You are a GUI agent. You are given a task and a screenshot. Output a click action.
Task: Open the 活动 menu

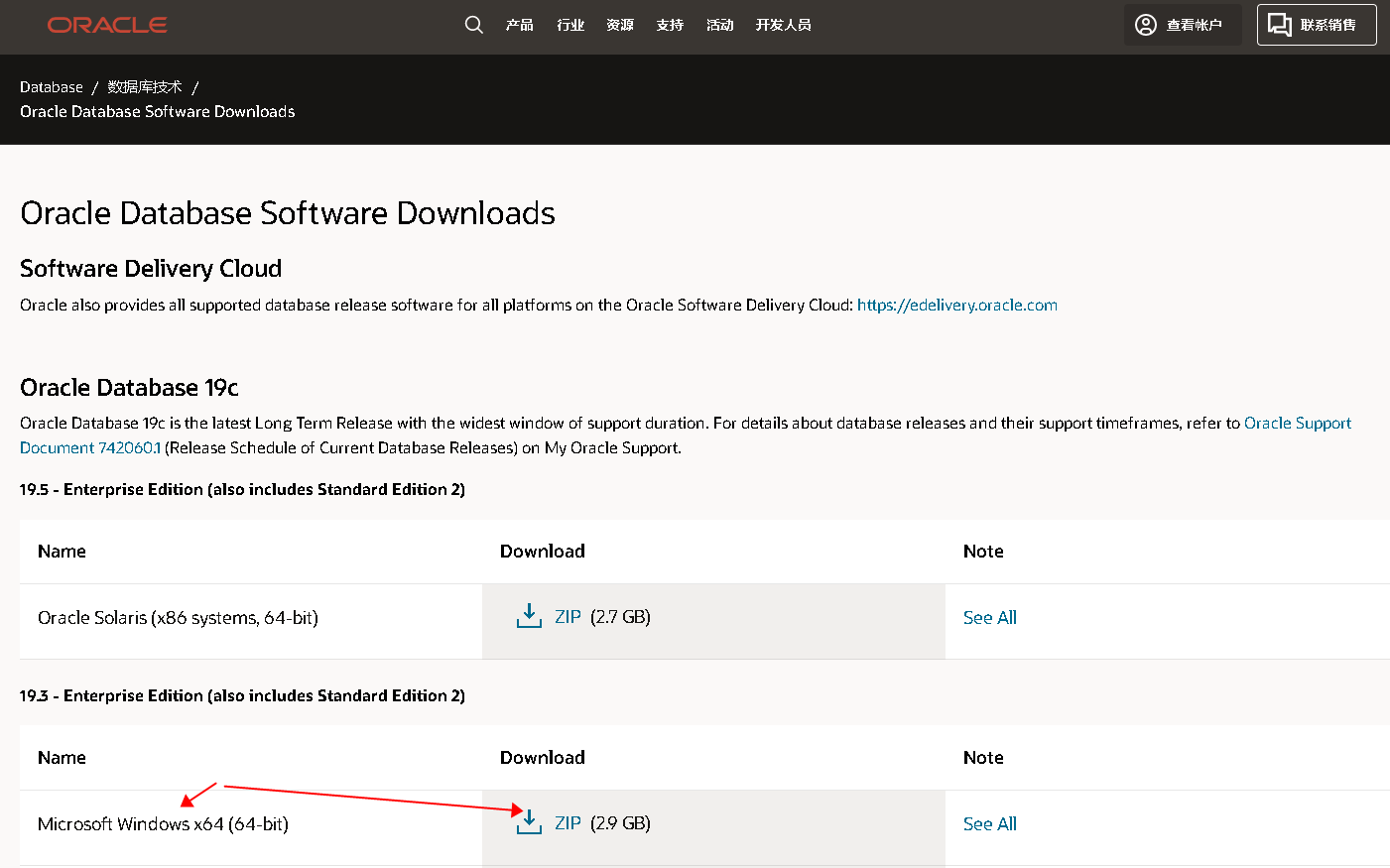click(x=719, y=25)
